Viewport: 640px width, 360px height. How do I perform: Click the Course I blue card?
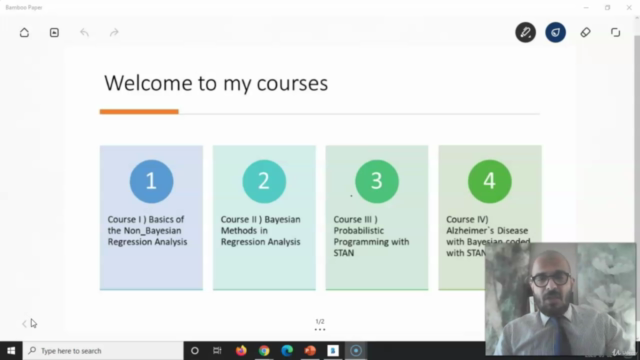pyautogui.click(x=151, y=218)
